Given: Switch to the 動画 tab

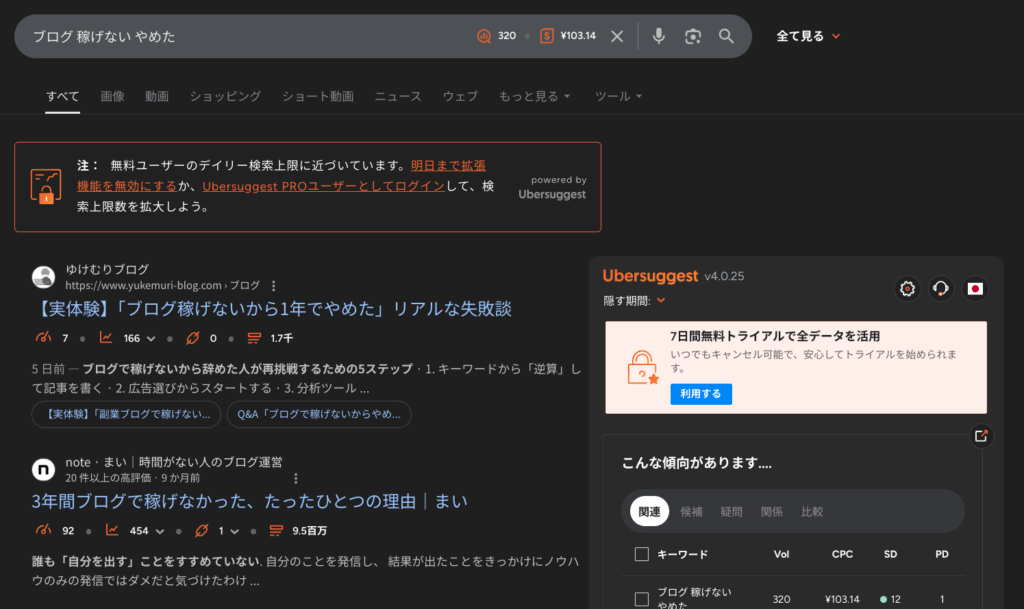Looking at the screenshot, I should coord(157,96).
